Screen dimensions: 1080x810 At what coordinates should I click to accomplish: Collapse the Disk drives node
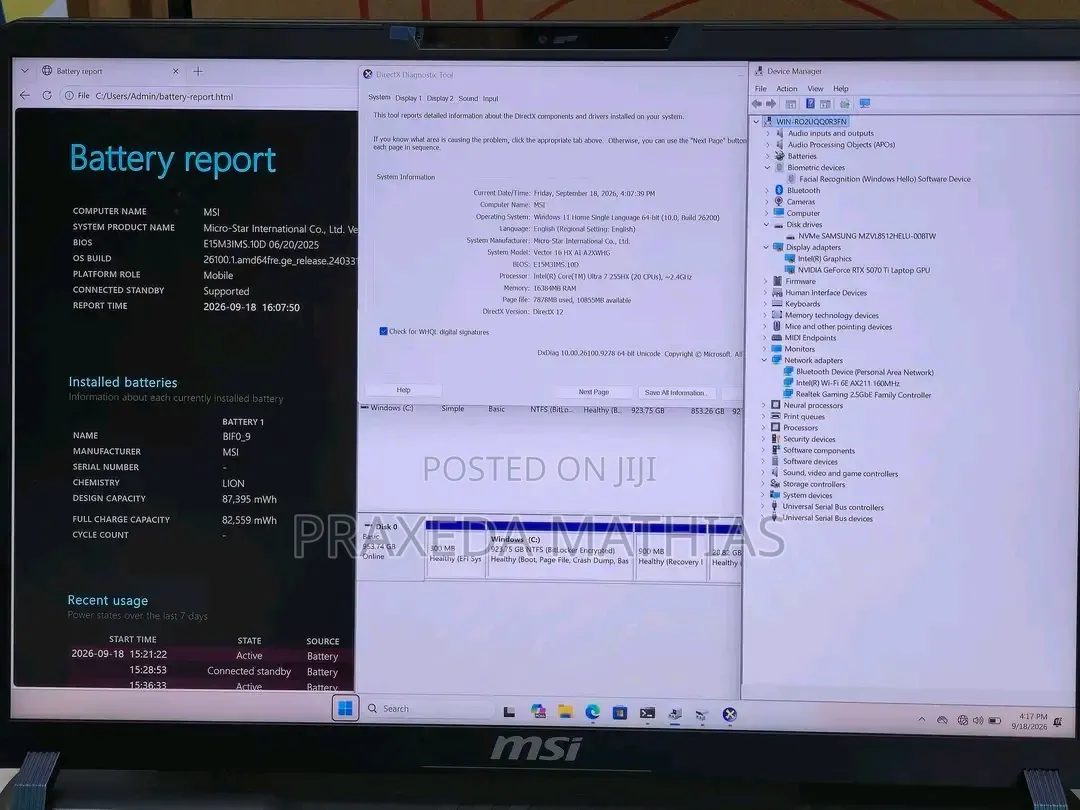point(767,225)
